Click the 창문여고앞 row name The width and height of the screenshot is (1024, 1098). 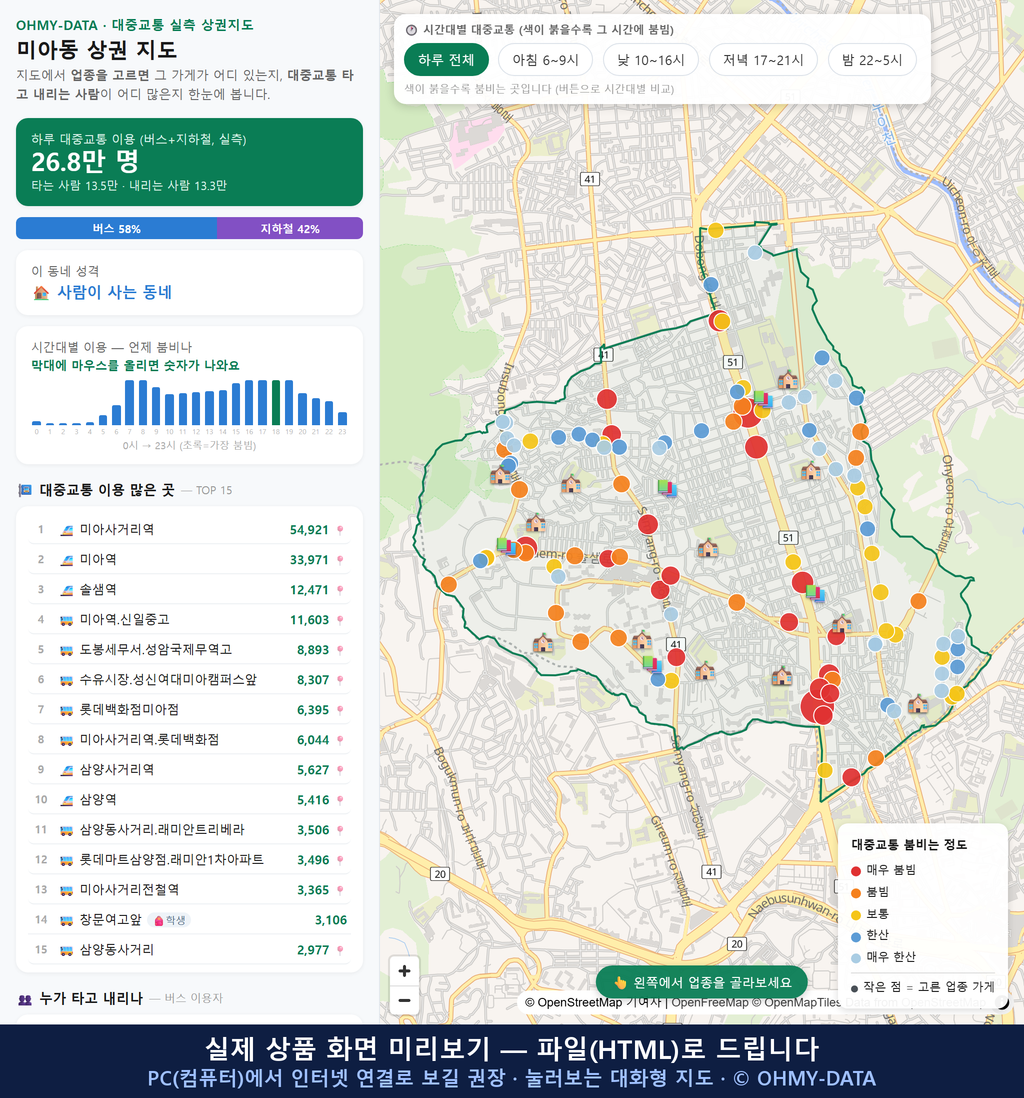point(111,920)
